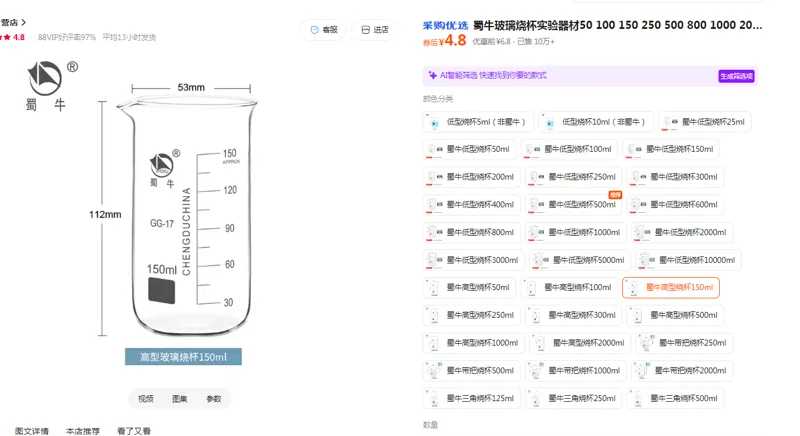Click the store rating 4.8 stars
Screen dimensions: 800x436
[x=13, y=37]
